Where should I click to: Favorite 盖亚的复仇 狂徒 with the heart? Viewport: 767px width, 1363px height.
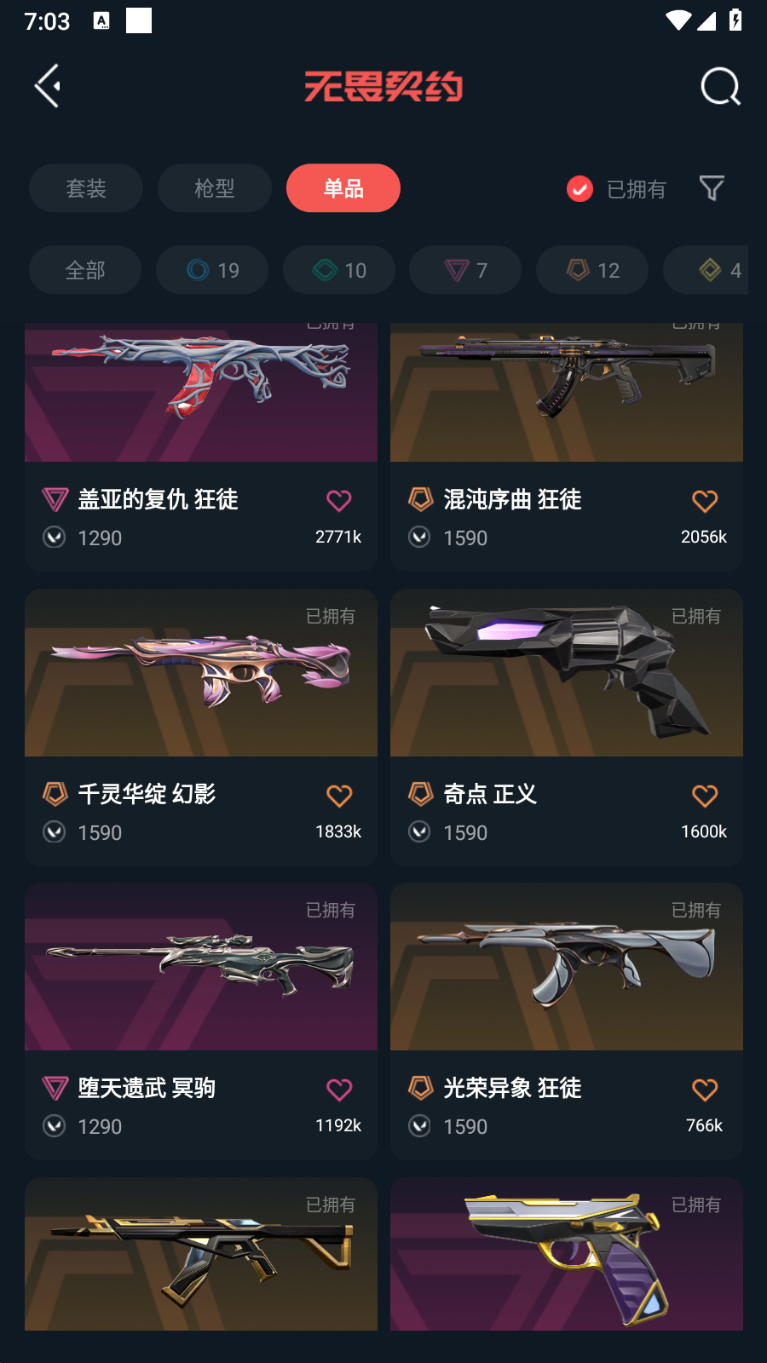coord(339,500)
